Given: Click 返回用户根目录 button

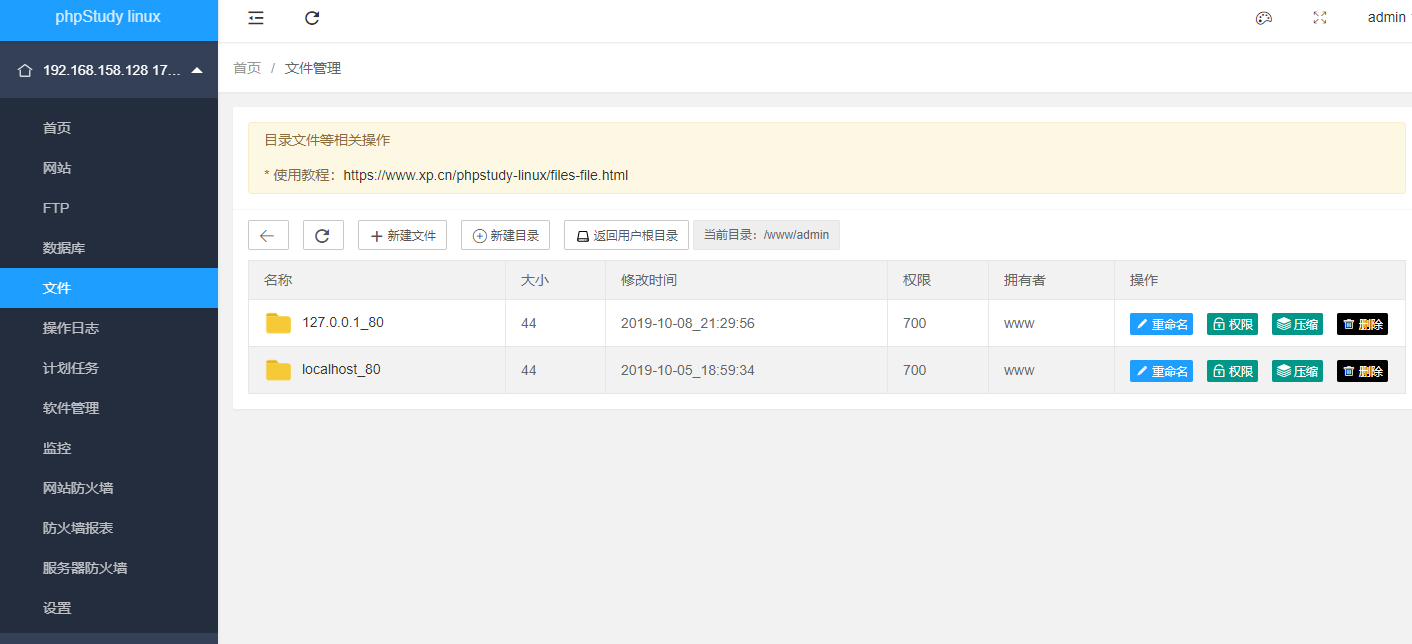Looking at the screenshot, I should (626, 235).
